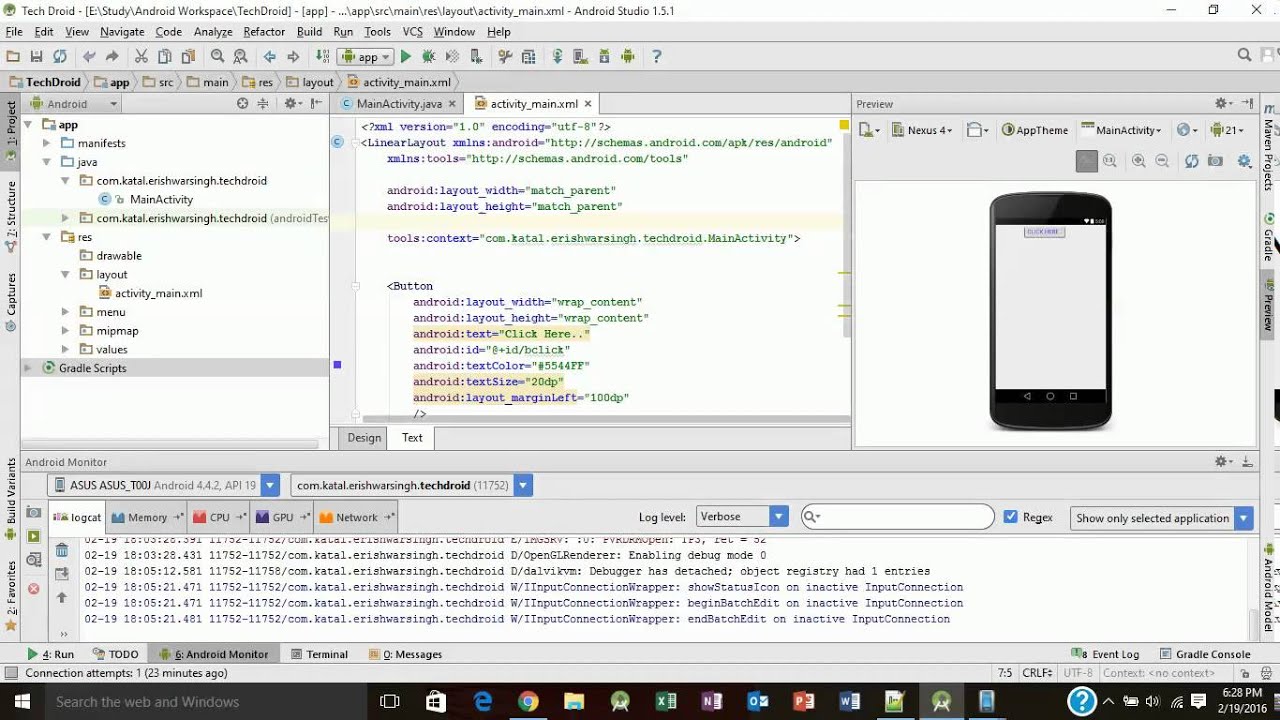Image resolution: width=1280 pixels, height=720 pixels.
Task: Click the Copy toolbar icon
Action: (164, 57)
